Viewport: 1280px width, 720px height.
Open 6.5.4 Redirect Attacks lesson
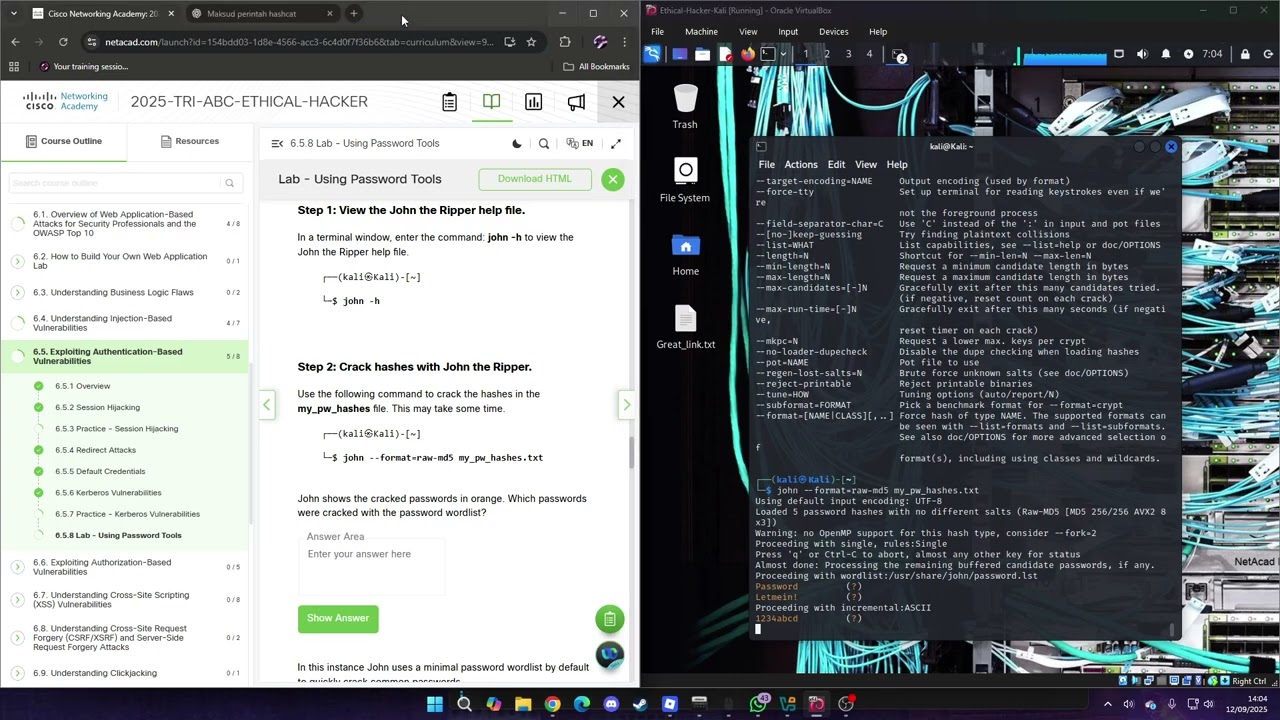(x=95, y=450)
